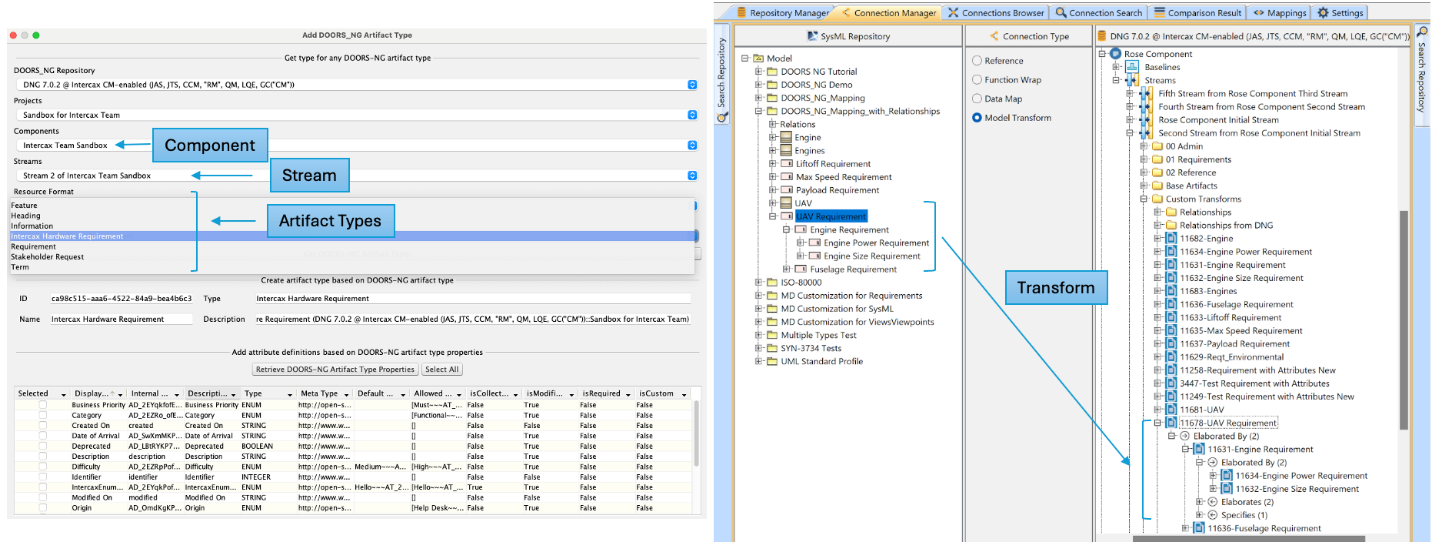
Task: Click the Baselines icon in repository tree
Action: (1133, 67)
